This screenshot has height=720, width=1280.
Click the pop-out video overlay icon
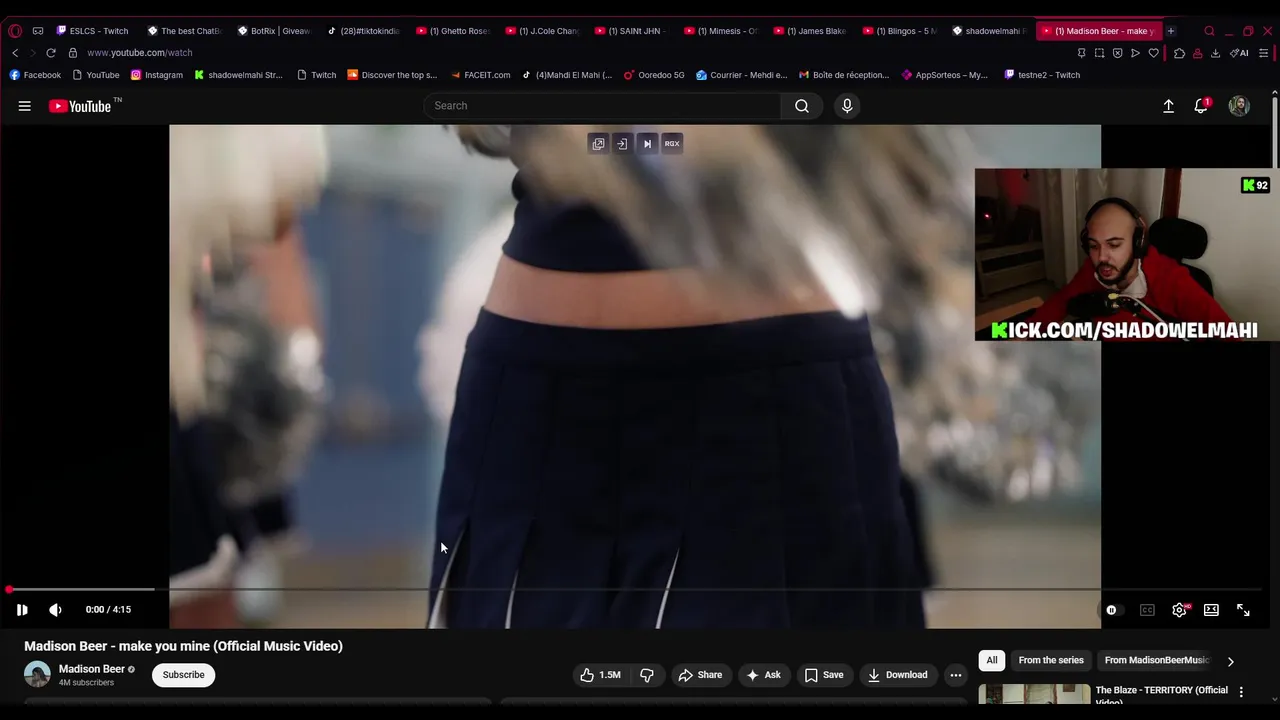pyautogui.click(x=598, y=144)
